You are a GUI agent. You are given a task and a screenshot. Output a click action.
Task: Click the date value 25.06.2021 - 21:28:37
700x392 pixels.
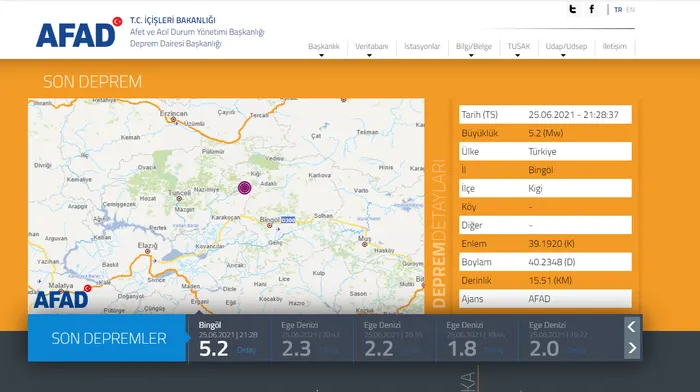coord(573,115)
